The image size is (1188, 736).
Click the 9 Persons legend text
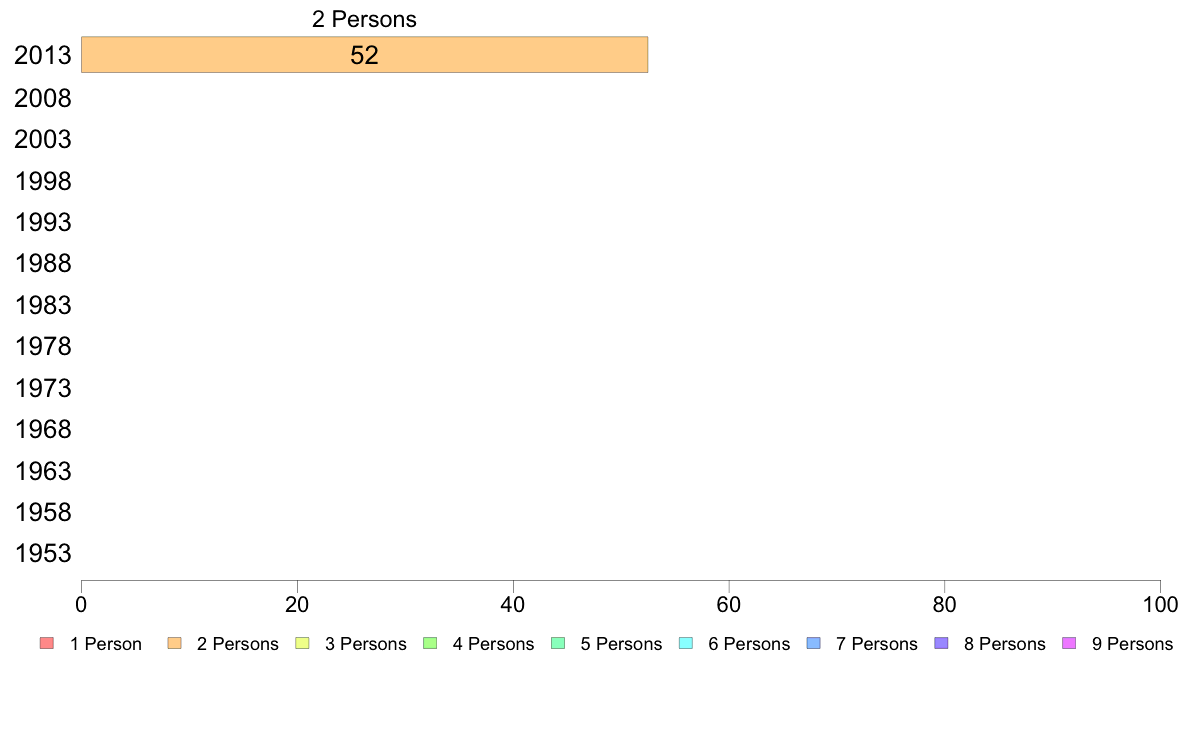(1132, 644)
